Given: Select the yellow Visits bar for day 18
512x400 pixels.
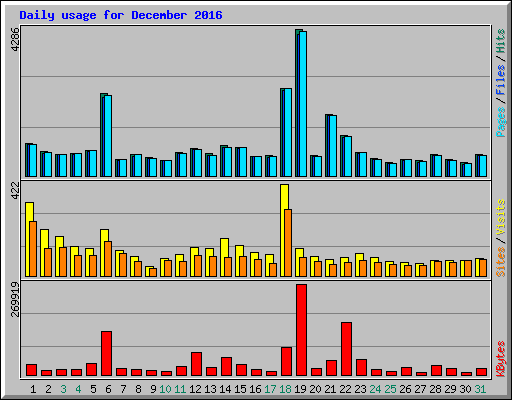Looking at the screenshot, I should coord(284,230).
